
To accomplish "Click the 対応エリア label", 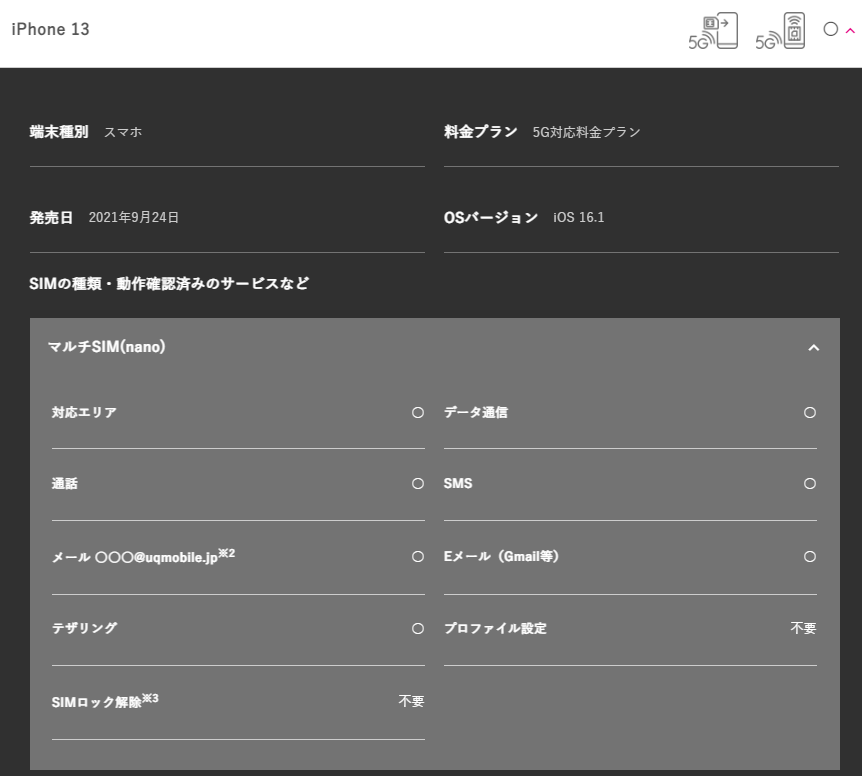I will (84, 412).
